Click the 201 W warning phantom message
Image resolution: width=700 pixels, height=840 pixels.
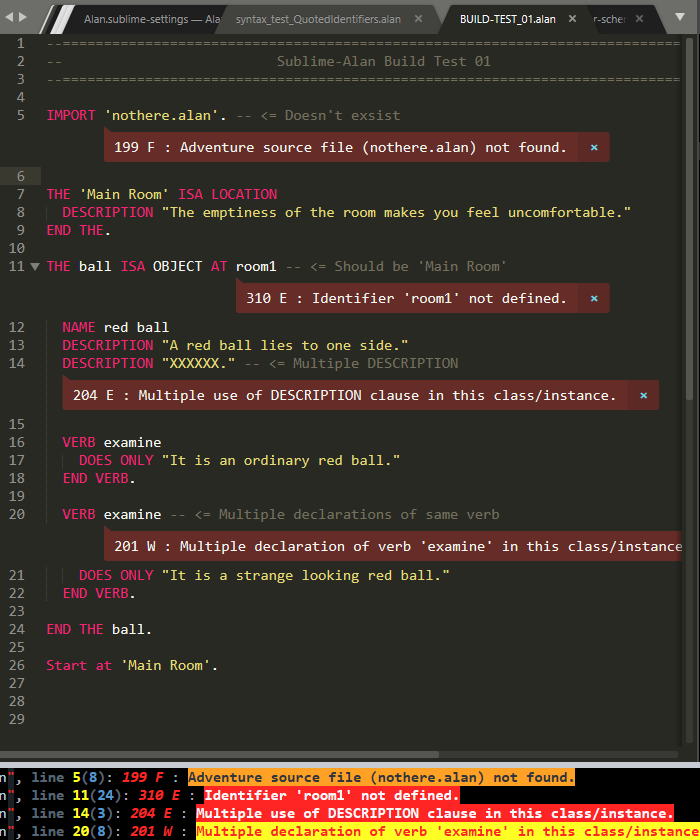click(x=398, y=546)
